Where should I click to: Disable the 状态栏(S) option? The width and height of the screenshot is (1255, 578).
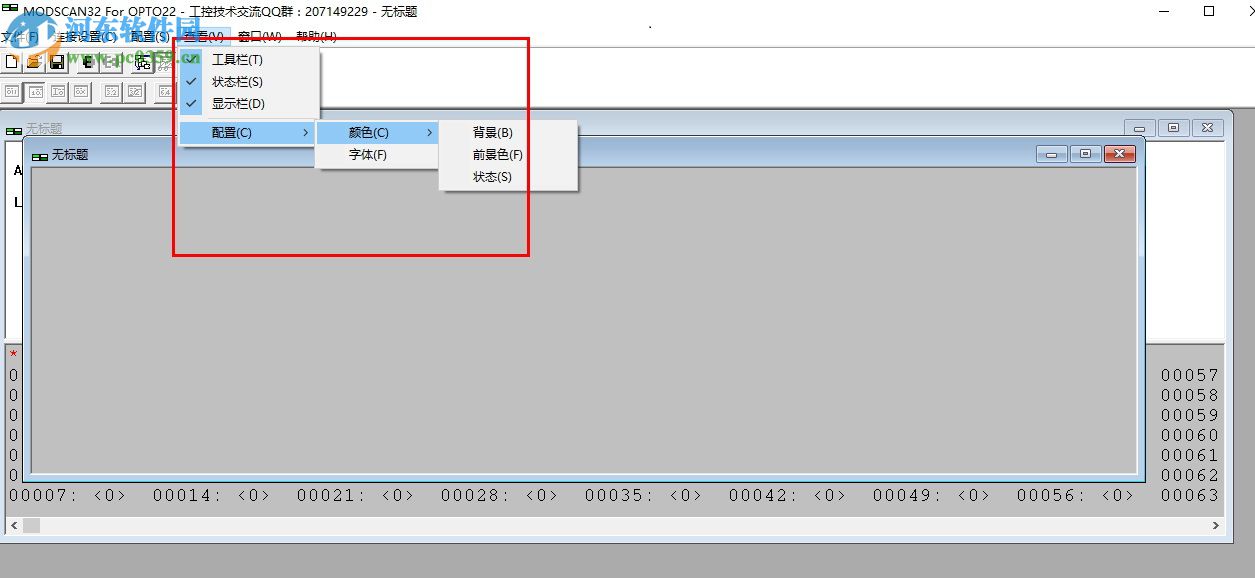click(236, 81)
